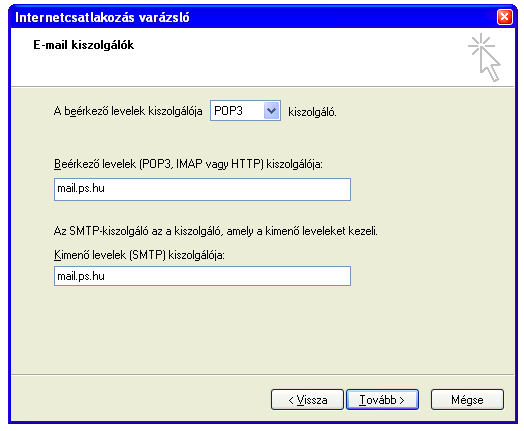Open the POP3 server type dropdown arrow

pyautogui.click(x=271, y=111)
